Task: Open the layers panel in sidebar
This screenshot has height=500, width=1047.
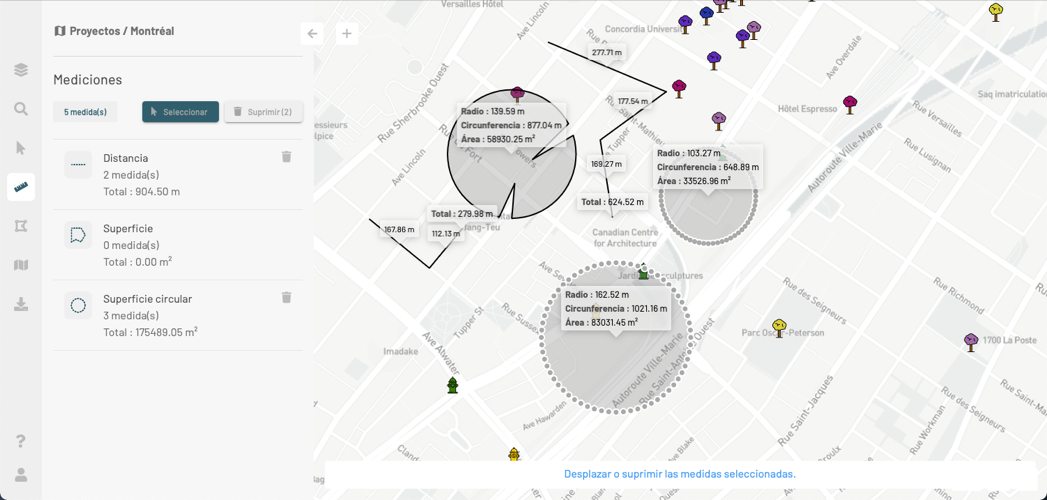Action: click(21, 70)
